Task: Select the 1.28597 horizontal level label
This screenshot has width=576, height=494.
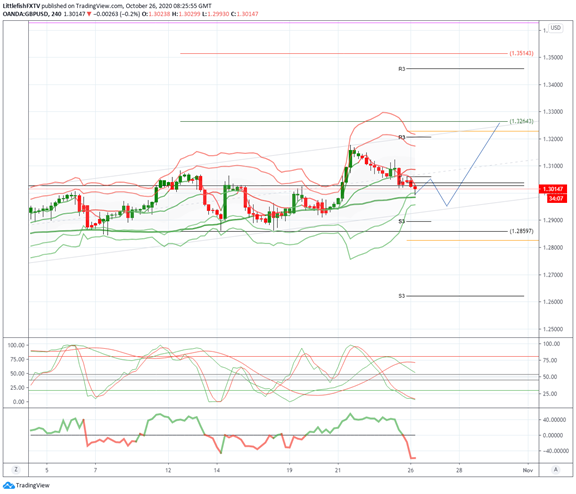Action: 521,231
